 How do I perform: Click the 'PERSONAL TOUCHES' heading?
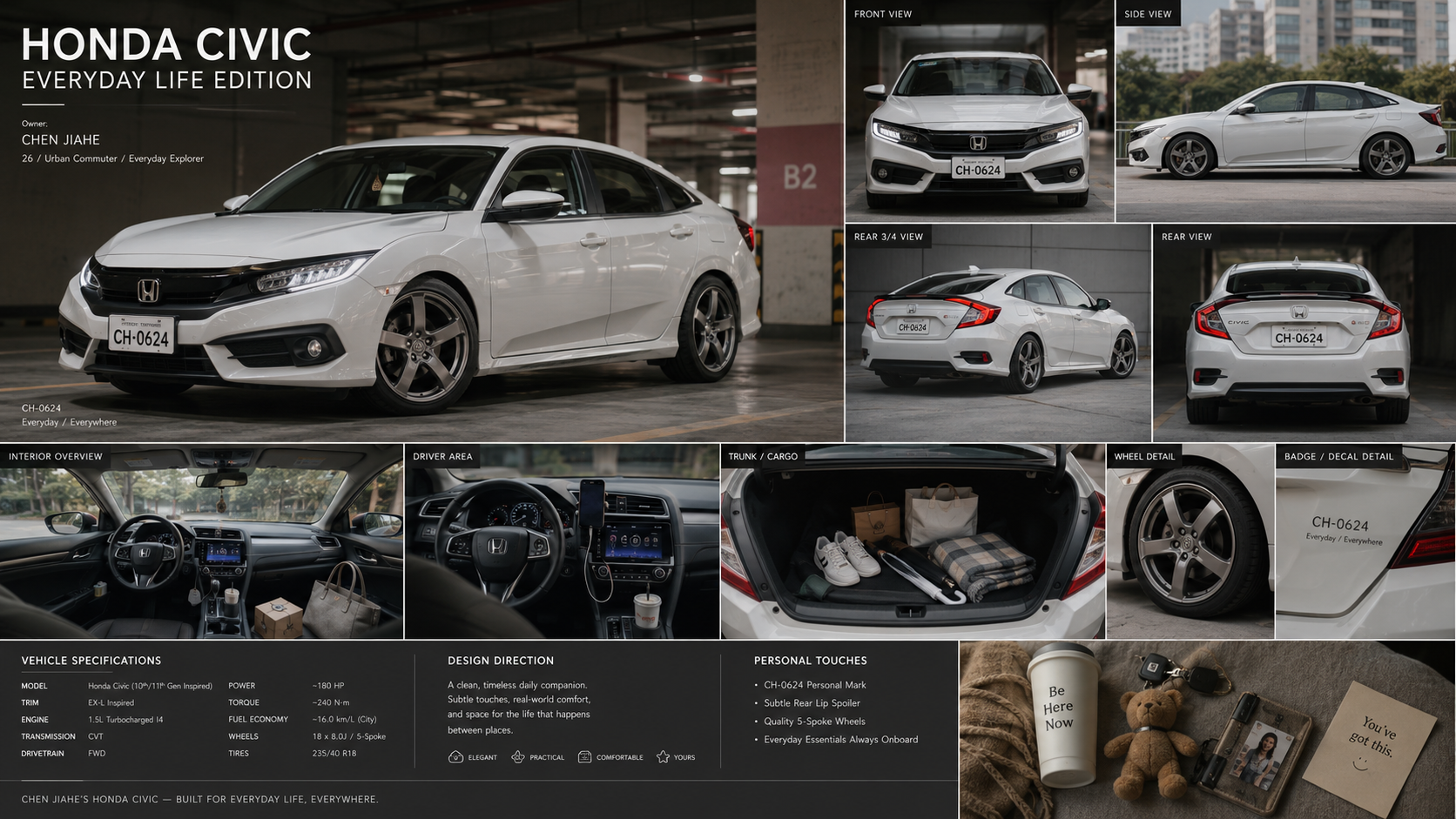pyautogui.click(x=811, y=661)
